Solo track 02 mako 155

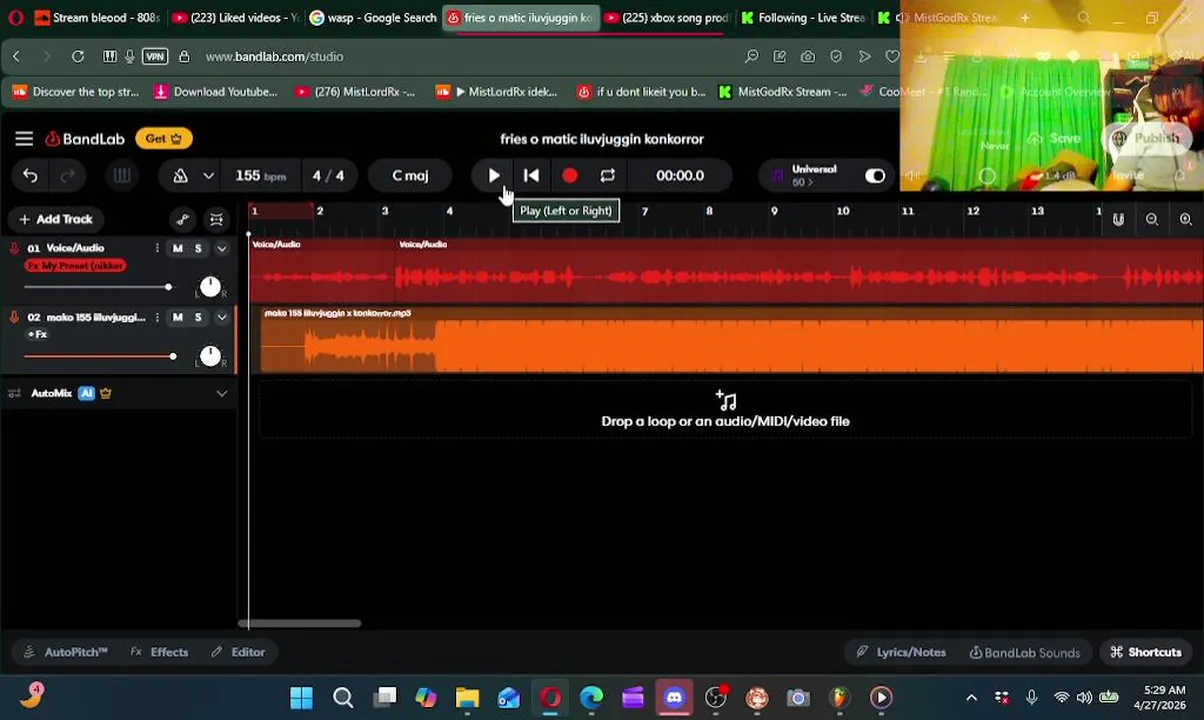[x=198, y=318]
